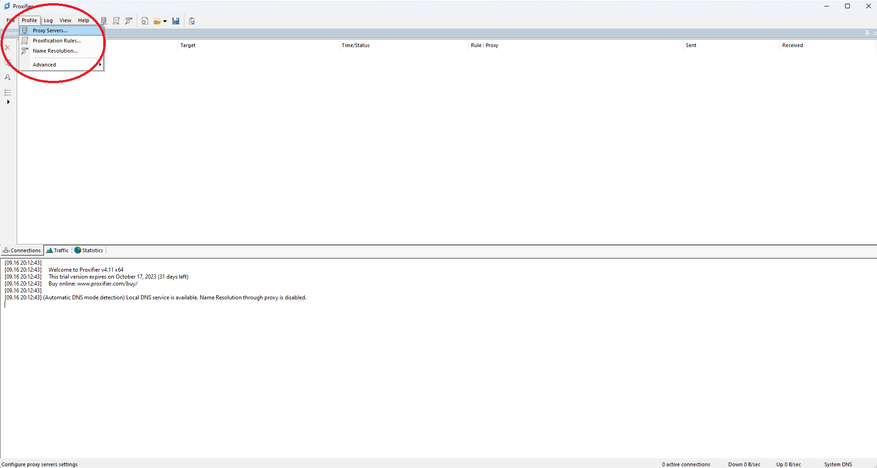Expand the Open Profile dropdown arrow
This screenshot has height=468, width=877.
pyautogui.click(x=165, y=21)
